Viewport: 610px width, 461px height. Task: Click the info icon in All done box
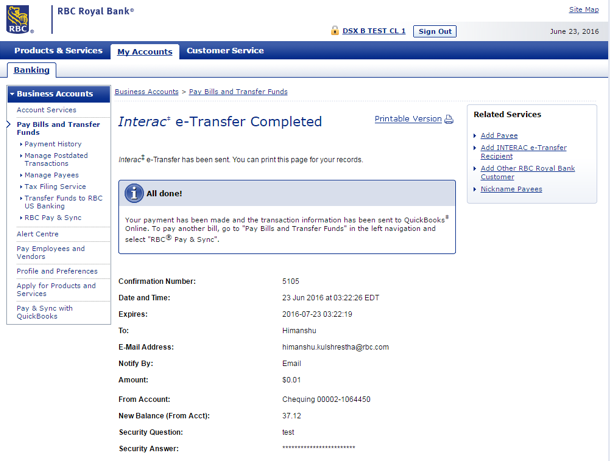(134, 193)
